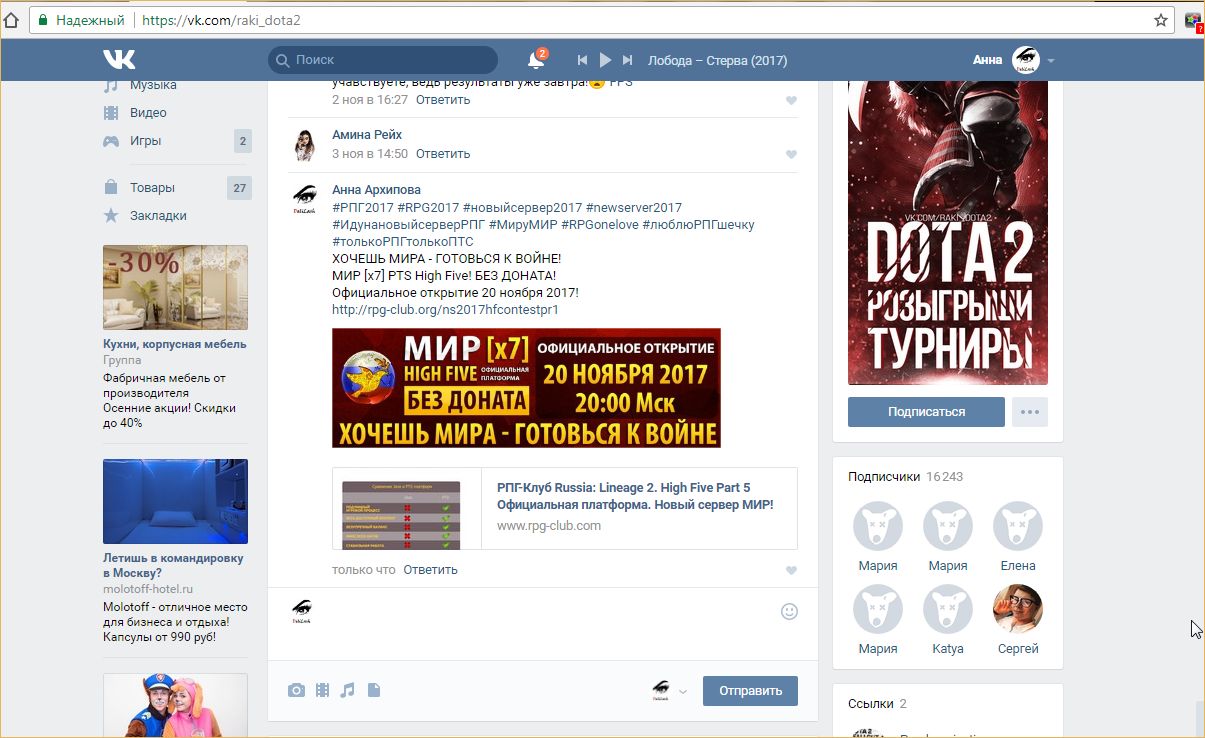Open the Закладки section

coord(158,215)
